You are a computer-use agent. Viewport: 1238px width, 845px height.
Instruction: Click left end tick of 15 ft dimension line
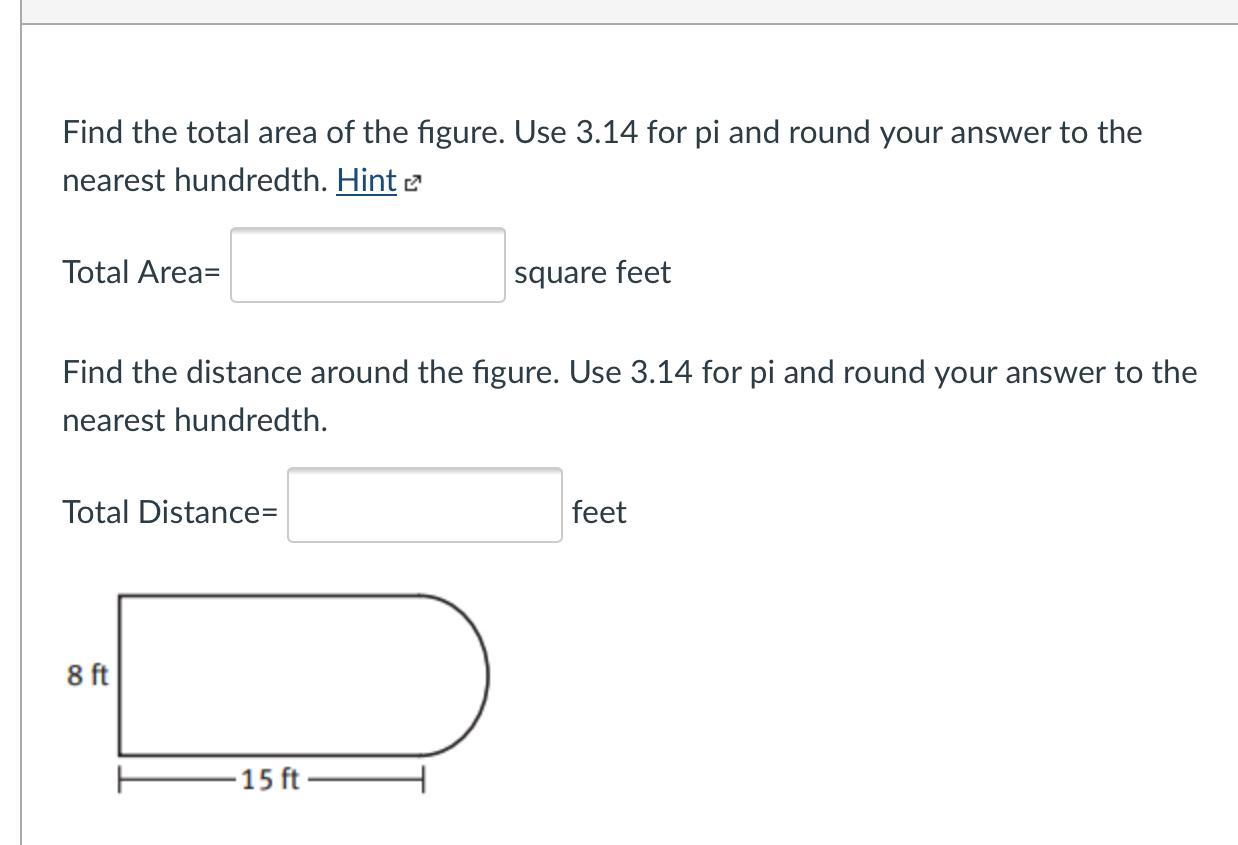point(120,779)
